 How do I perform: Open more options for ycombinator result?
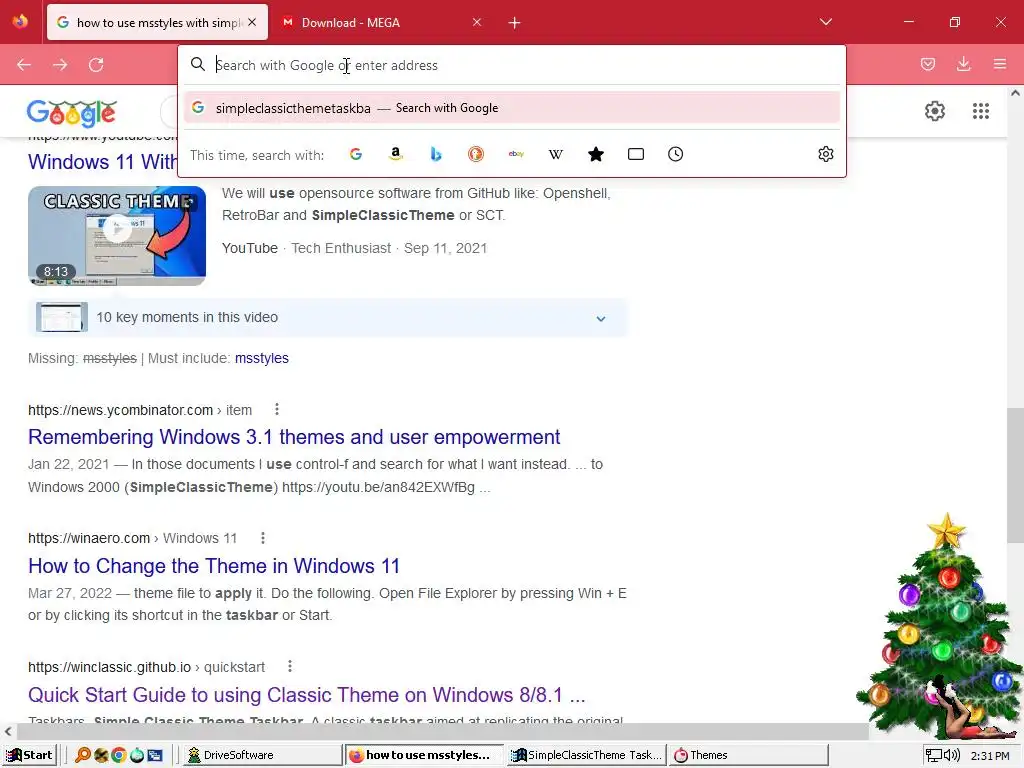277,409
